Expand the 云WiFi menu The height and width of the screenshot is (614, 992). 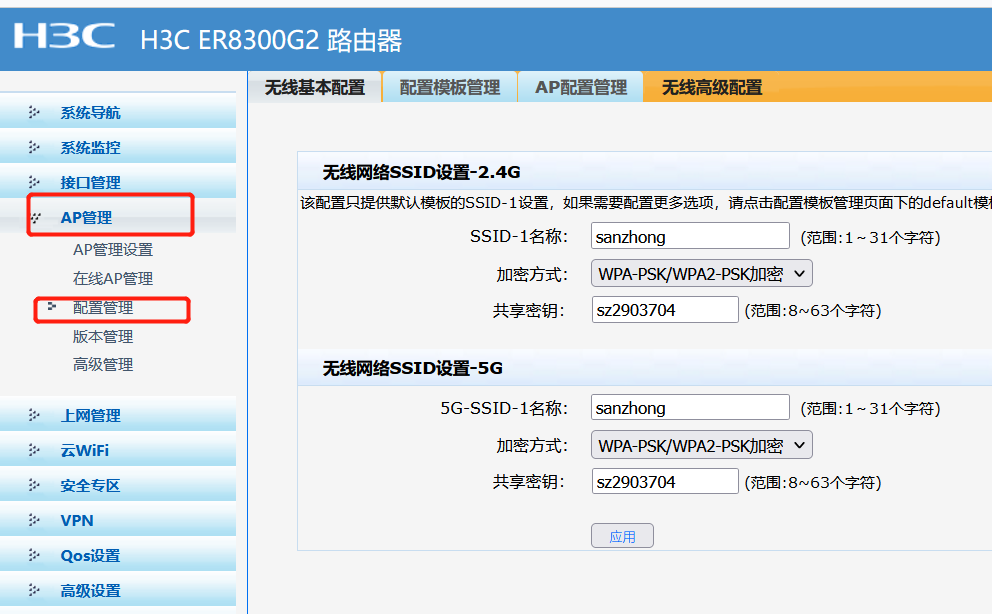coord(118,450)
